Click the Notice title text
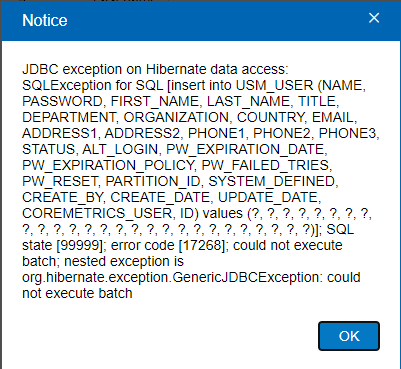Viewport: 401px width, 369px height. tap(45, 20)
